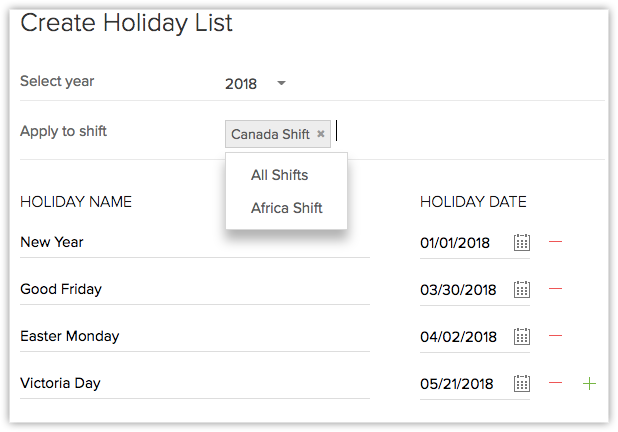
Task: Open calendar picker for Victoria Day date
Action: pos(521,383)
